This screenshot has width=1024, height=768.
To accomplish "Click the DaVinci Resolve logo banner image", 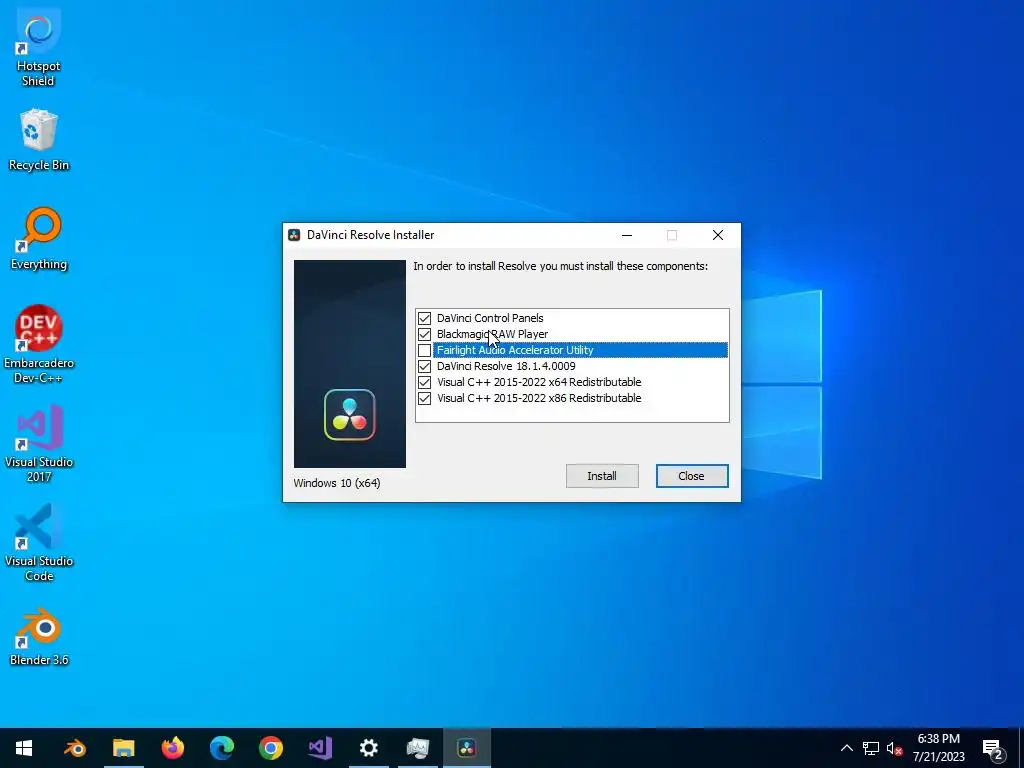I will click(x=350, y=364).
